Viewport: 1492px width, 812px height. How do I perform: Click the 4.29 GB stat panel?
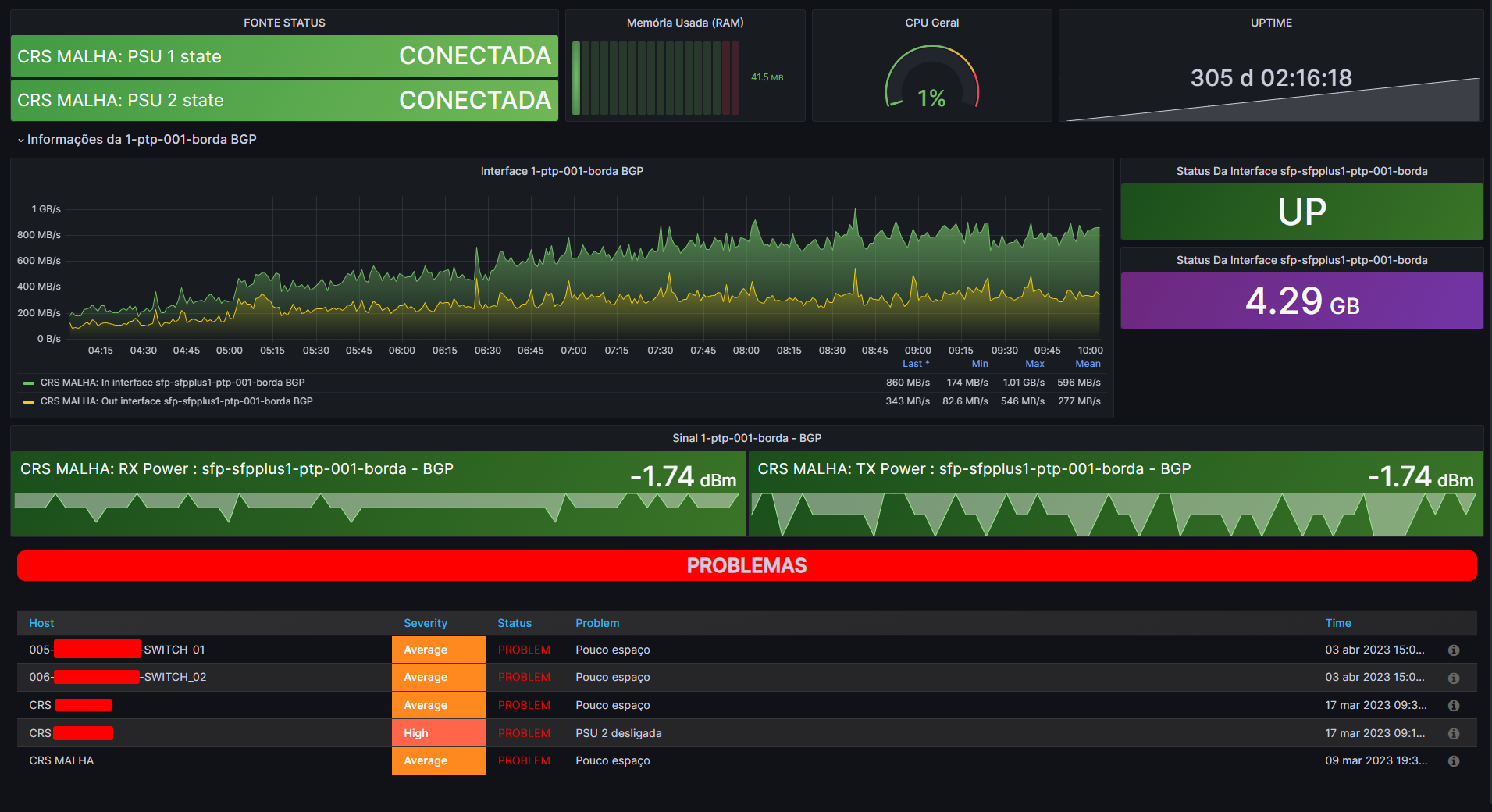(1301, 301)
